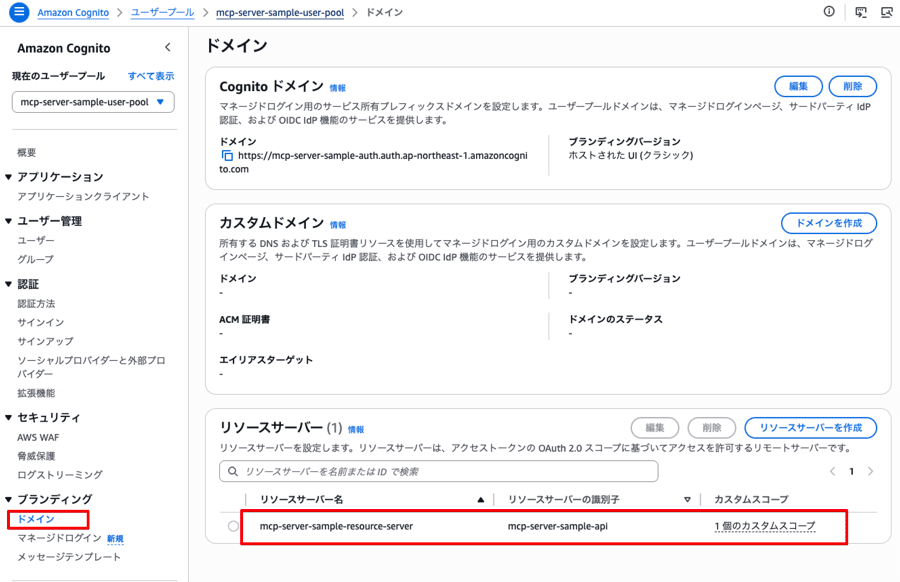The height and width of the screenshot is (582, 900).
Task: Click ドメインを作成 button
Action: (x=829, y=223)
